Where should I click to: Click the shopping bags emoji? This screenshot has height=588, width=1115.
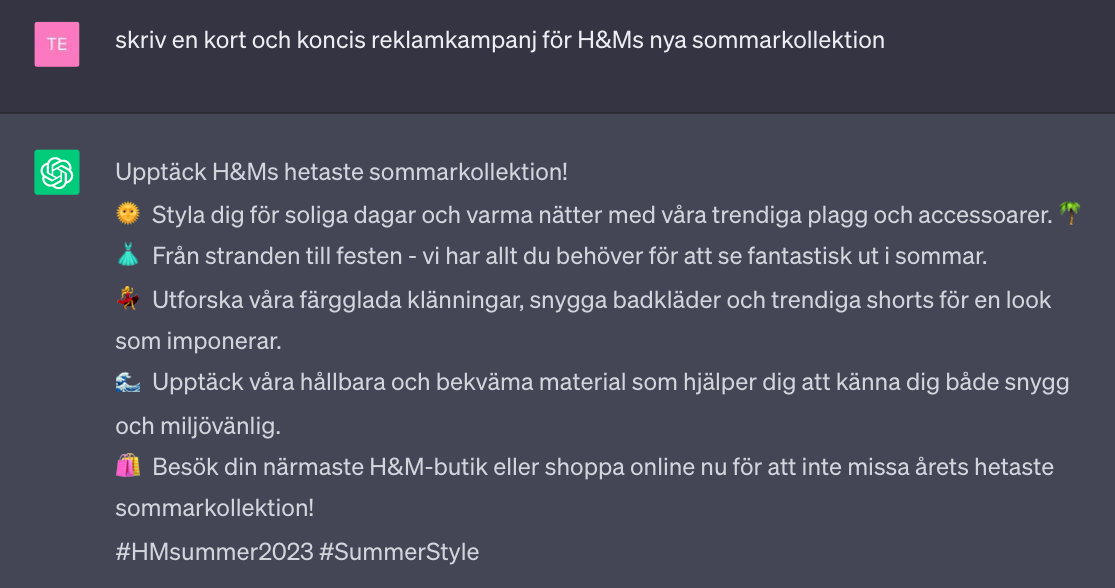tap(127, 466)
